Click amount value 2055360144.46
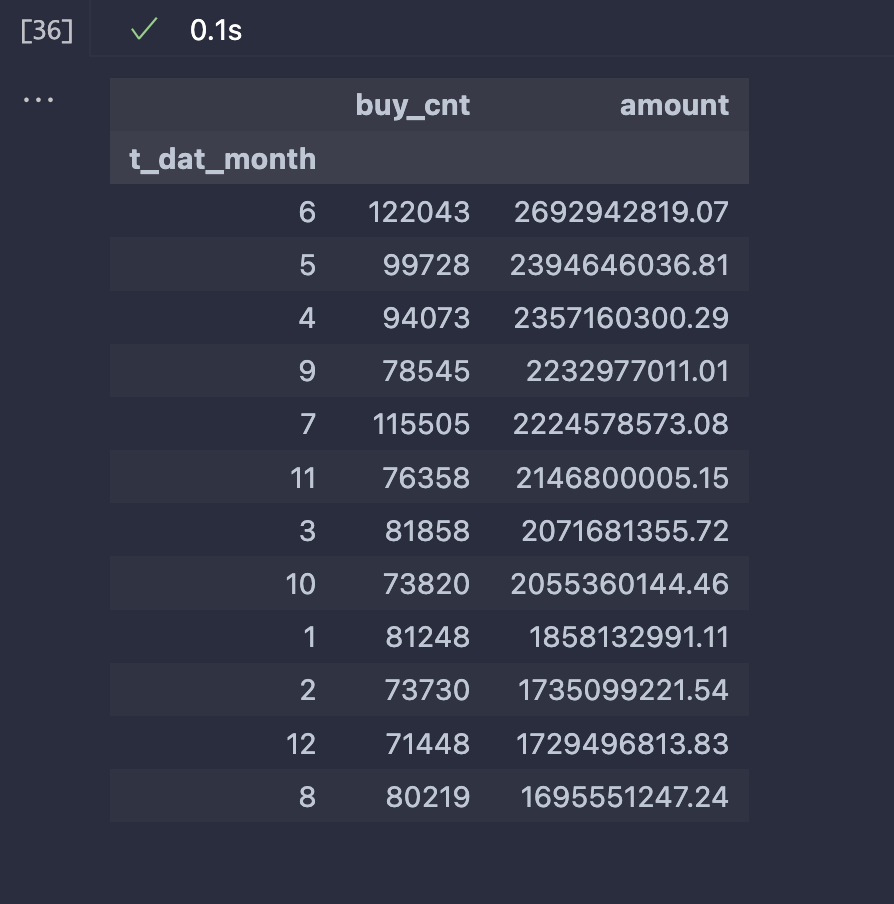 click(x=620, y=584)
